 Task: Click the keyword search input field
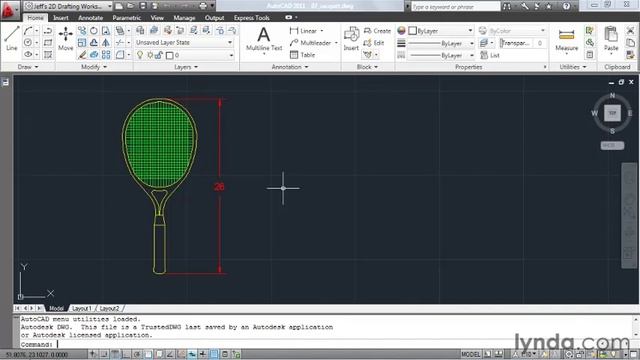tap(455, 6)
